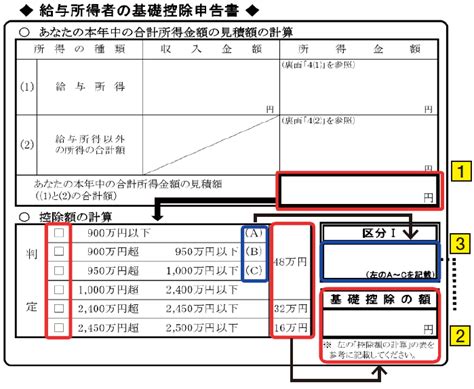The image size is (474, 389).
Task: Click the 所得金額 column header
Action: tap(359, 49)
